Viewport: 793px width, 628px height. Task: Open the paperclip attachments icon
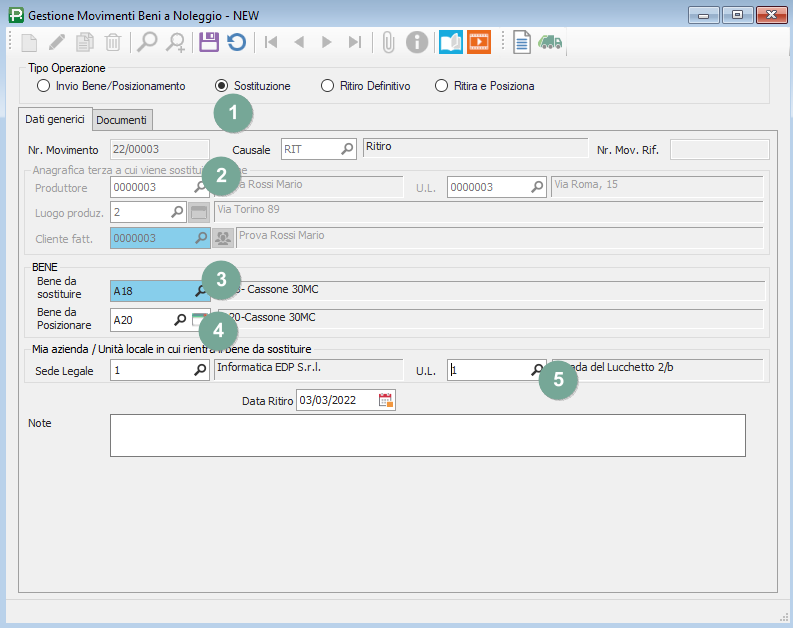pos(389,42)
